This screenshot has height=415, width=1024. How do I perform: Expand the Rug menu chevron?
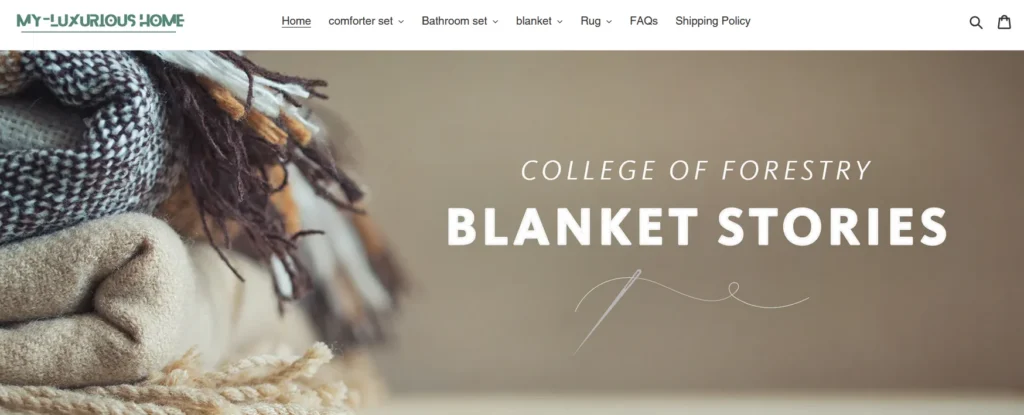click(x=609, y=22)
